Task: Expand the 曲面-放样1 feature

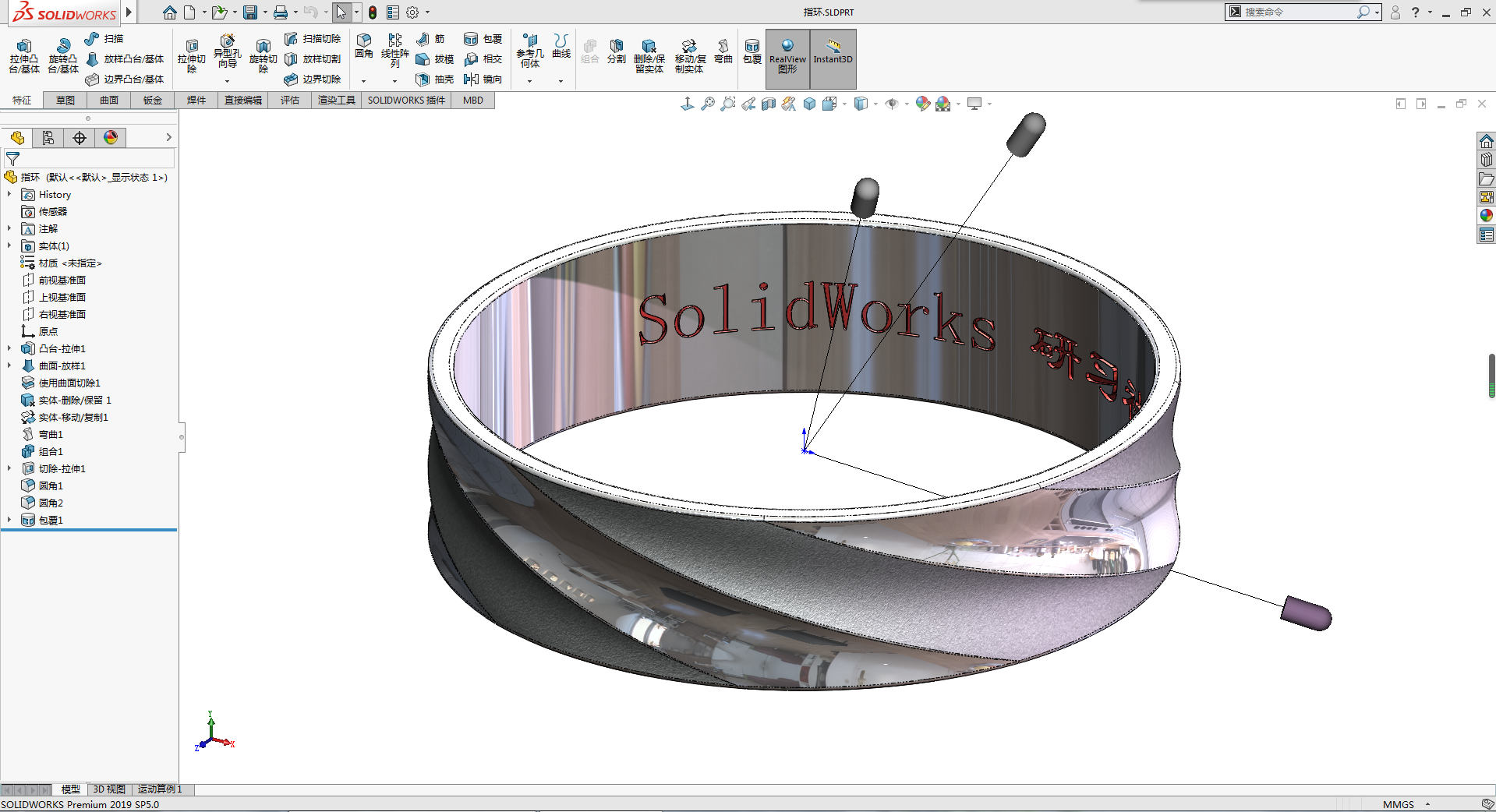Action: coord(9,365)
